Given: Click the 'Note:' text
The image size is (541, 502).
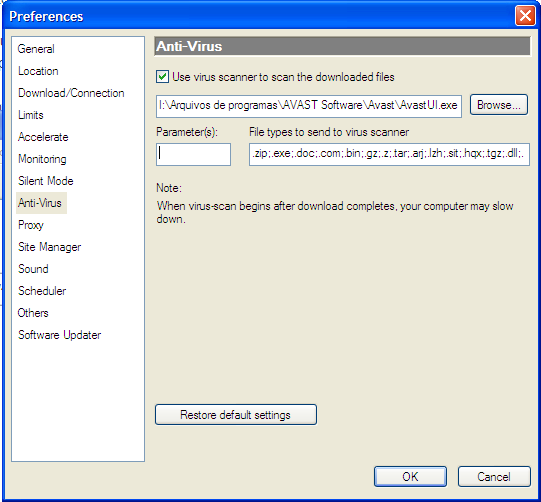Looking at the screenshot, I should [169, 188].
